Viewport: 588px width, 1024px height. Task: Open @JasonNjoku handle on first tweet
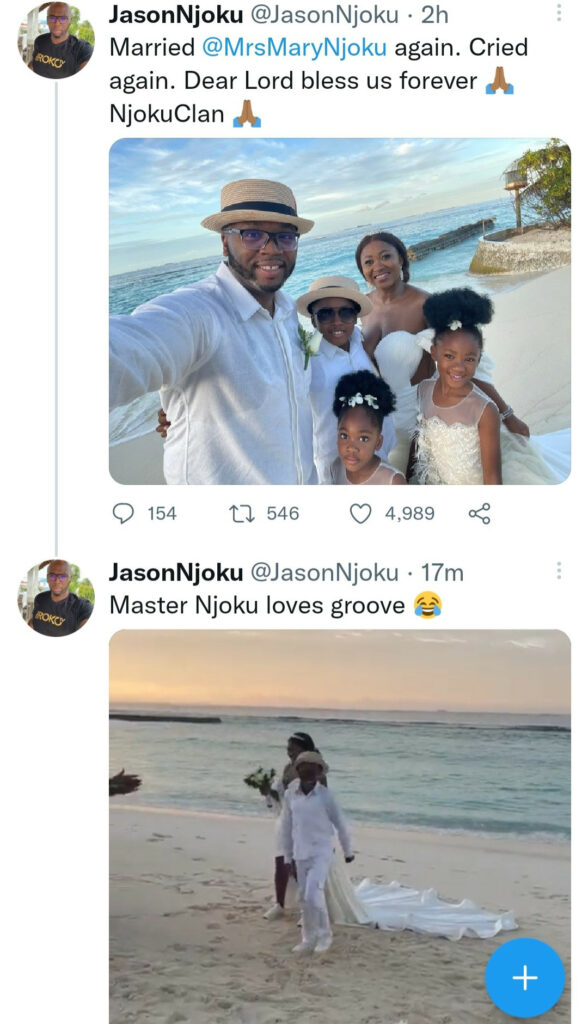click(x=325, y=14)
